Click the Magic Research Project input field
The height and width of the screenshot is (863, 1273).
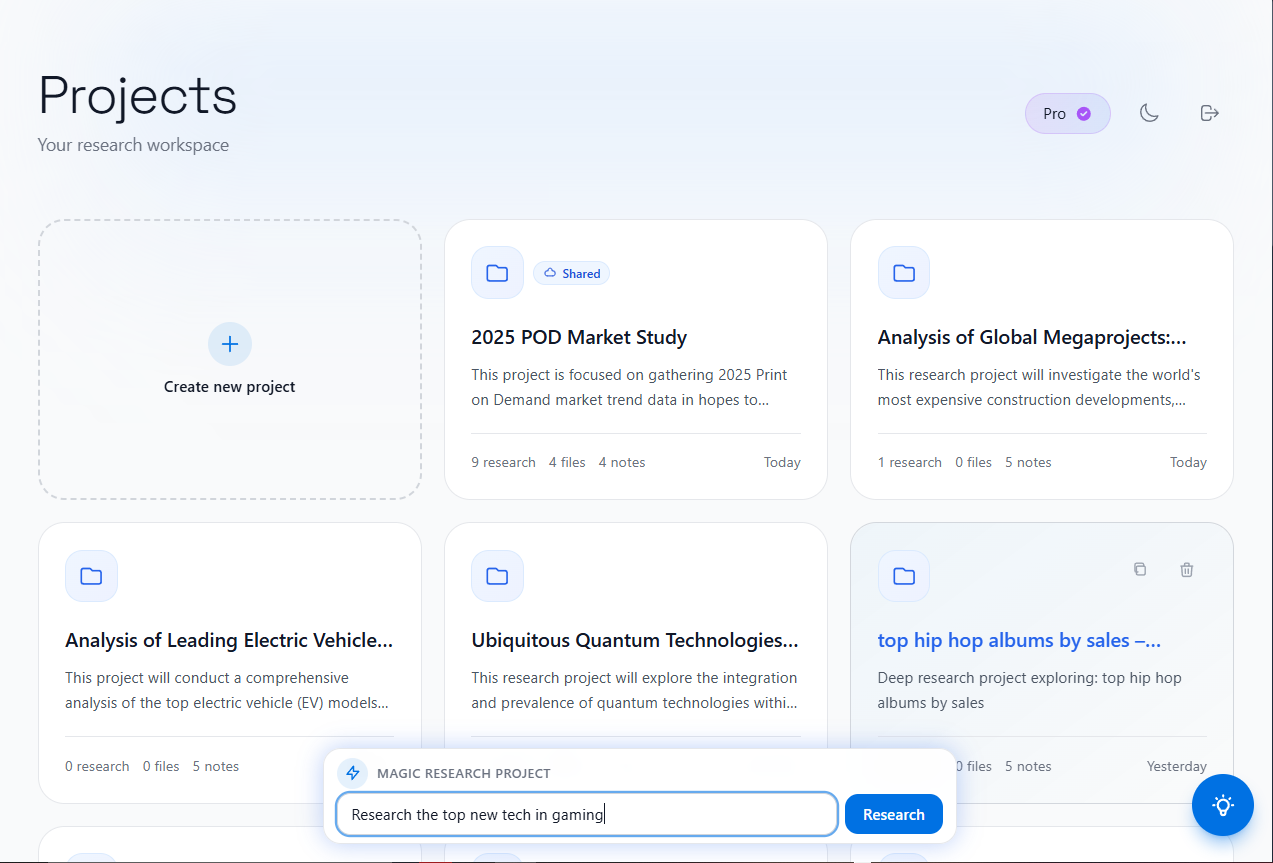(x=587, y=814)
